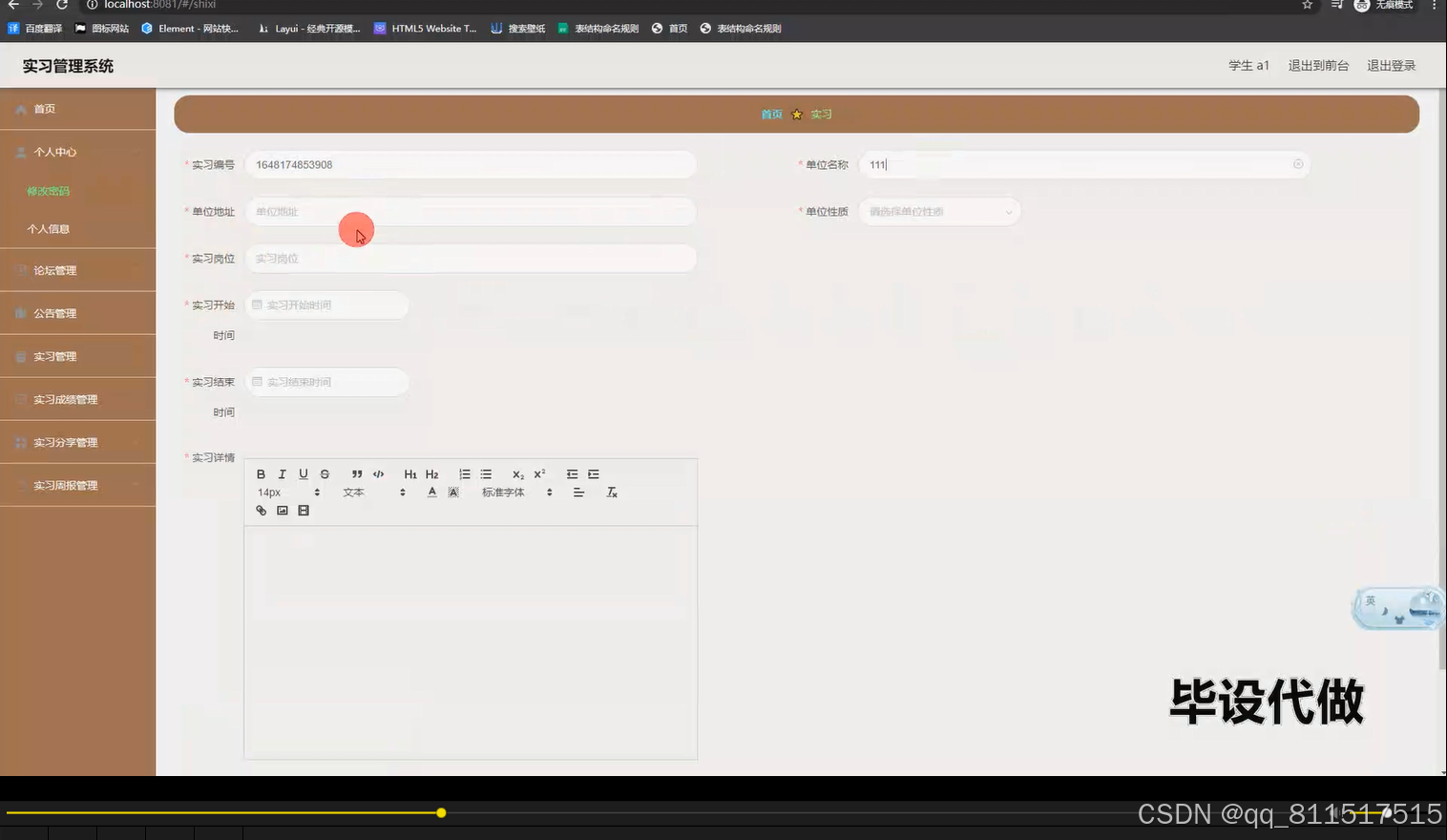Click 退出登录 in the header
Screen dimensions: 1447x840
pyautogui.click(x=1391, y=66)
